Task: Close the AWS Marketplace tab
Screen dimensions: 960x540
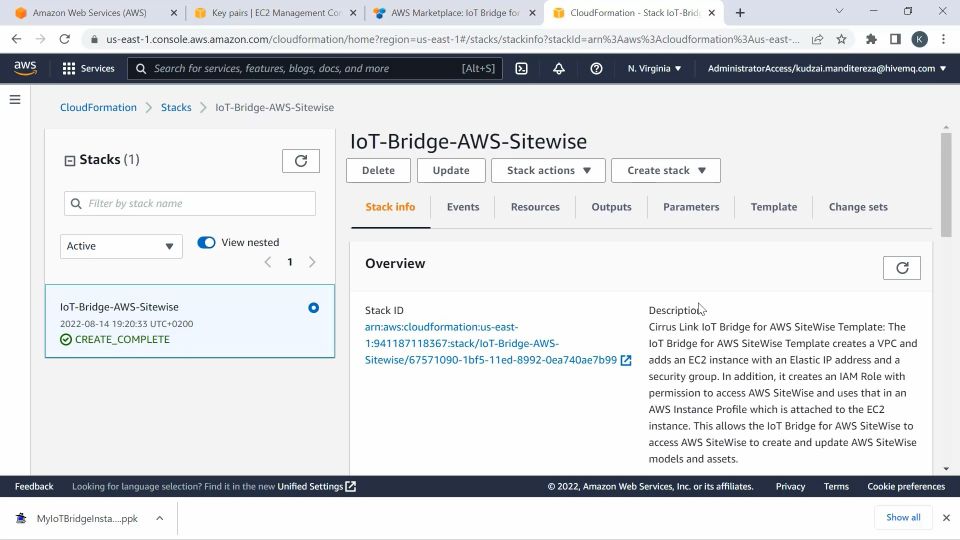Action: 532,12
